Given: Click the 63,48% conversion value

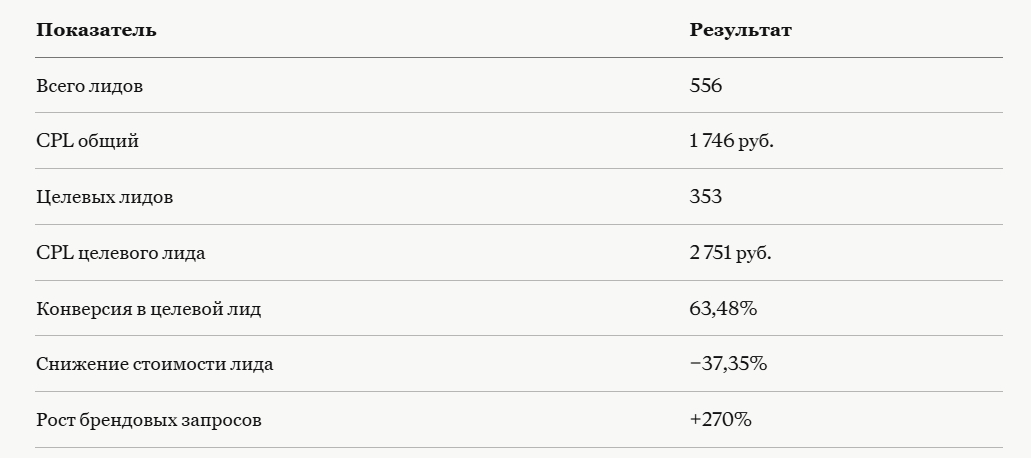Looking at the screenshot, I should click(x=723, y=309).
